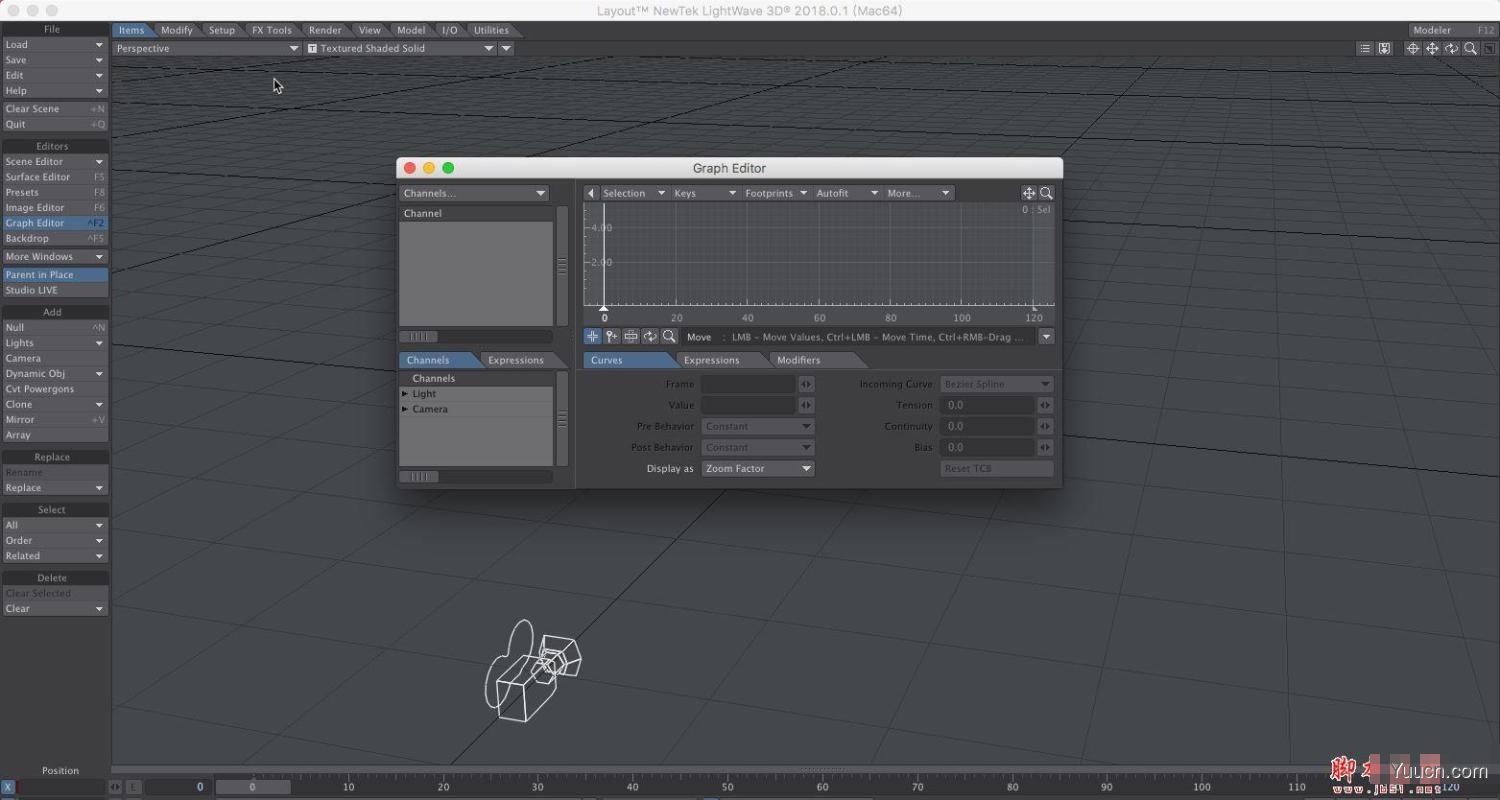Click the magnifier icon at graph top right
Screen dimensions: 1500x800
tap(1046, 193)
